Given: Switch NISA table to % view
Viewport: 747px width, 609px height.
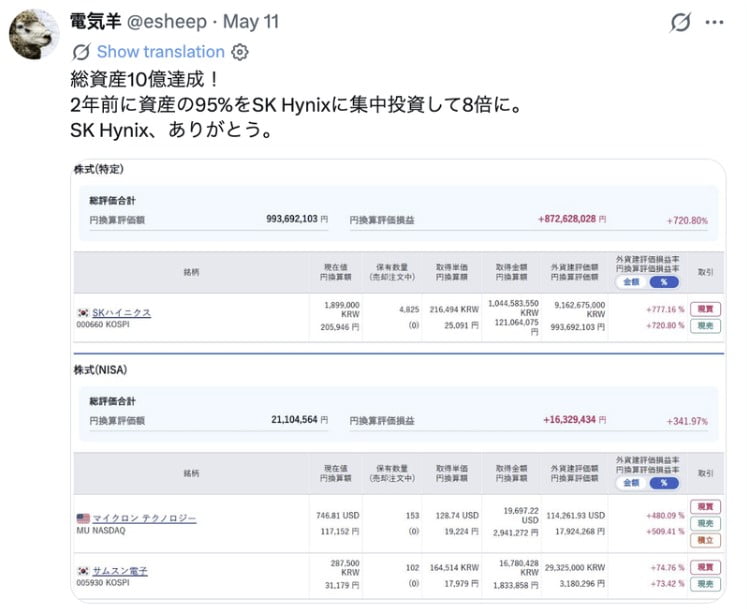Looking at the screenshot, I should click(x=664, y=483).
